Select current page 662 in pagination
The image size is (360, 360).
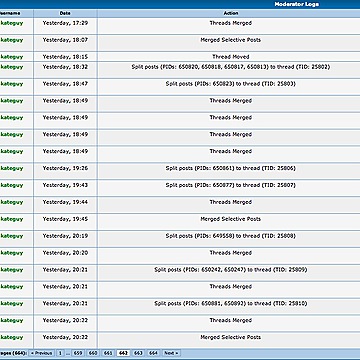[x=123, y=353]
